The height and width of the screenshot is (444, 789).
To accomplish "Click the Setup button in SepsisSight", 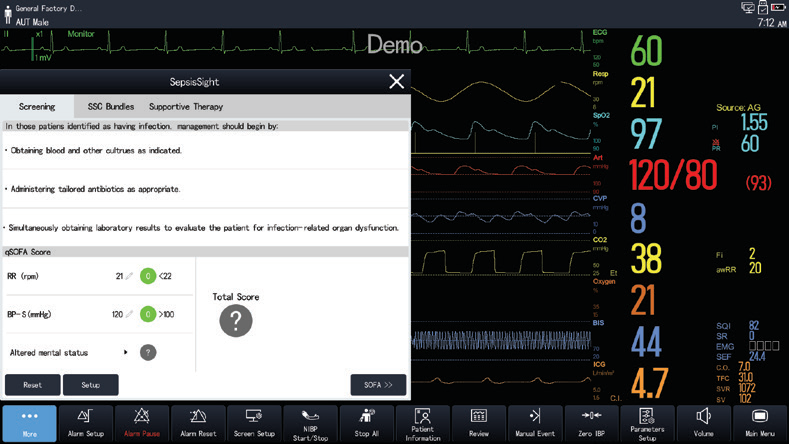I will pyautogui.click(x=91, y=384).
